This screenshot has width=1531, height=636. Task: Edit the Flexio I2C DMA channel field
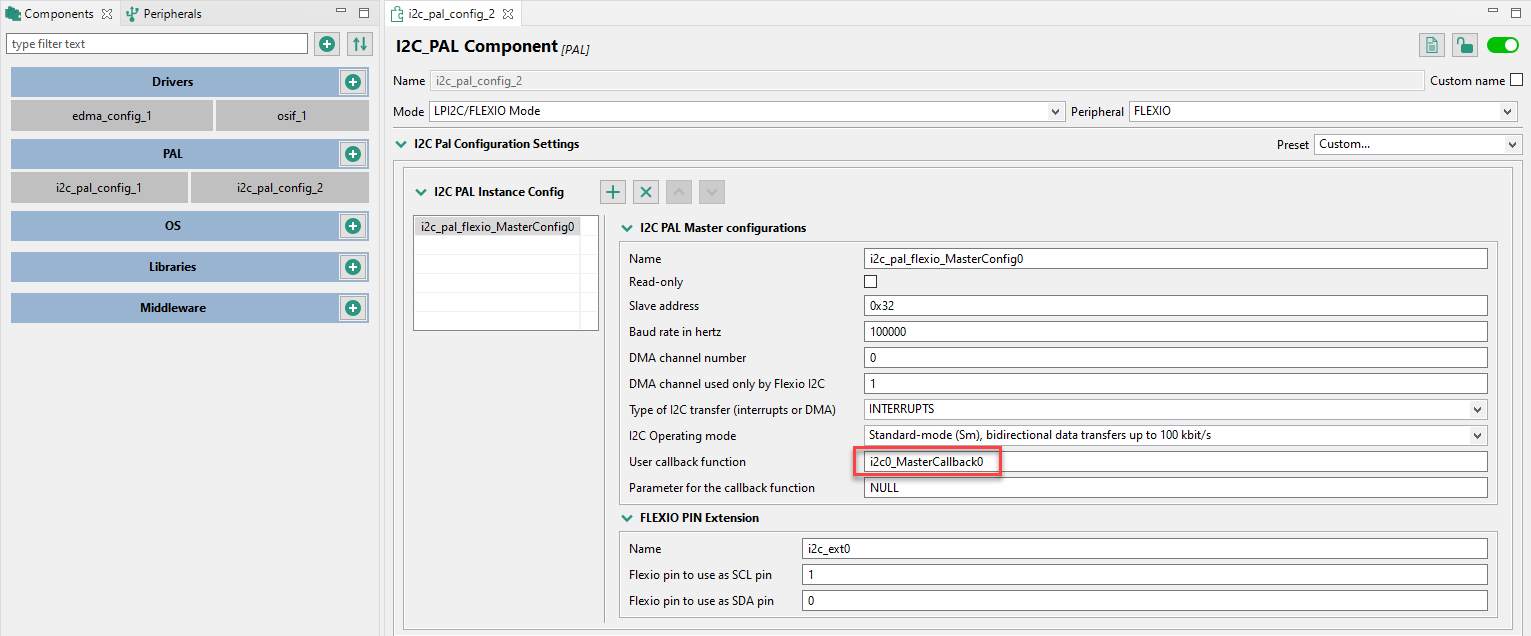[x=1175, y=384]
